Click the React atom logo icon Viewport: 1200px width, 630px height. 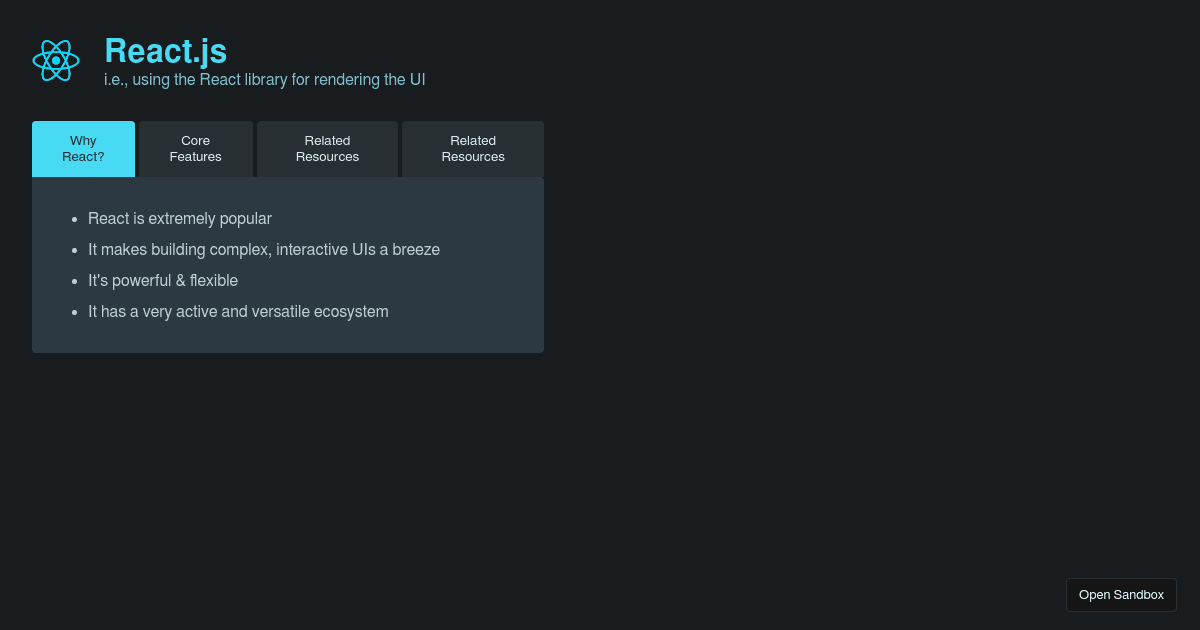click(56, 61)
